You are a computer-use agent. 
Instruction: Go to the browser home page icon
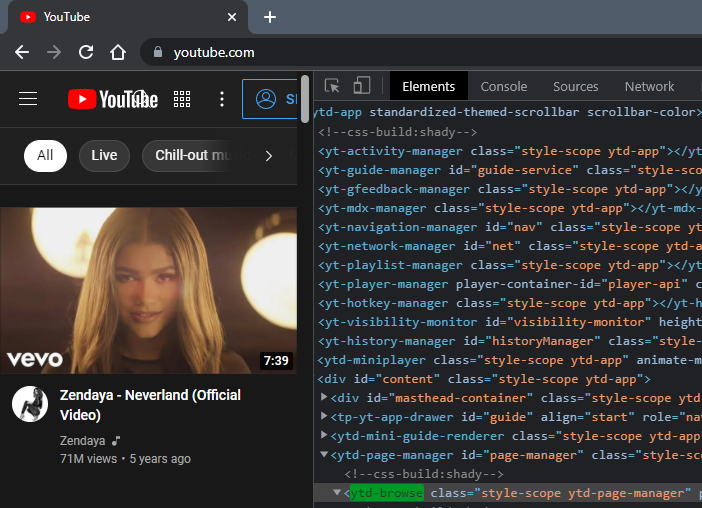tap(118, 52)
